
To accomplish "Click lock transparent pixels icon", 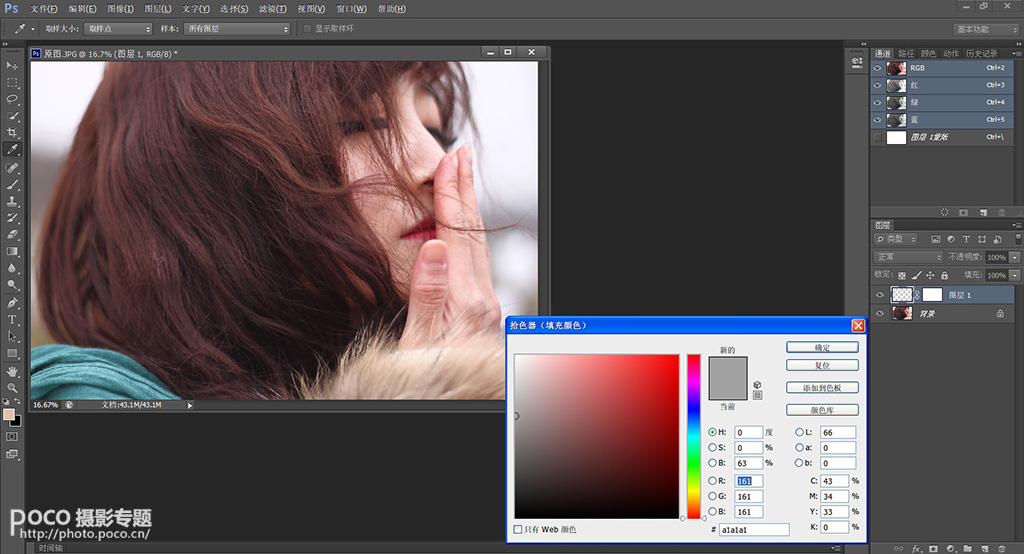I will coord(902,276).
